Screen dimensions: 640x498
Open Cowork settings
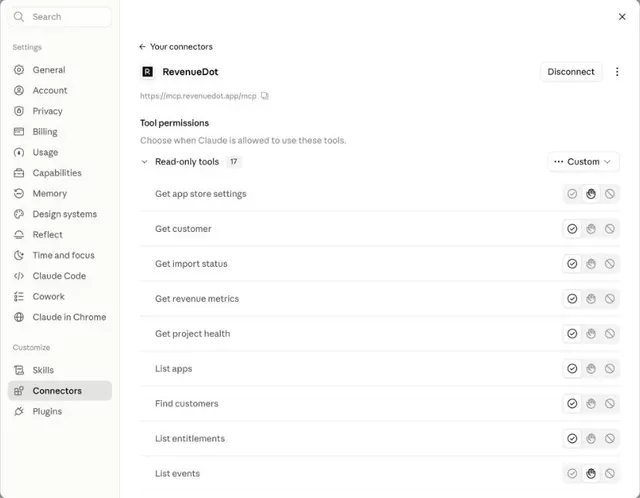pyautogui.click(x=60, y=296)
